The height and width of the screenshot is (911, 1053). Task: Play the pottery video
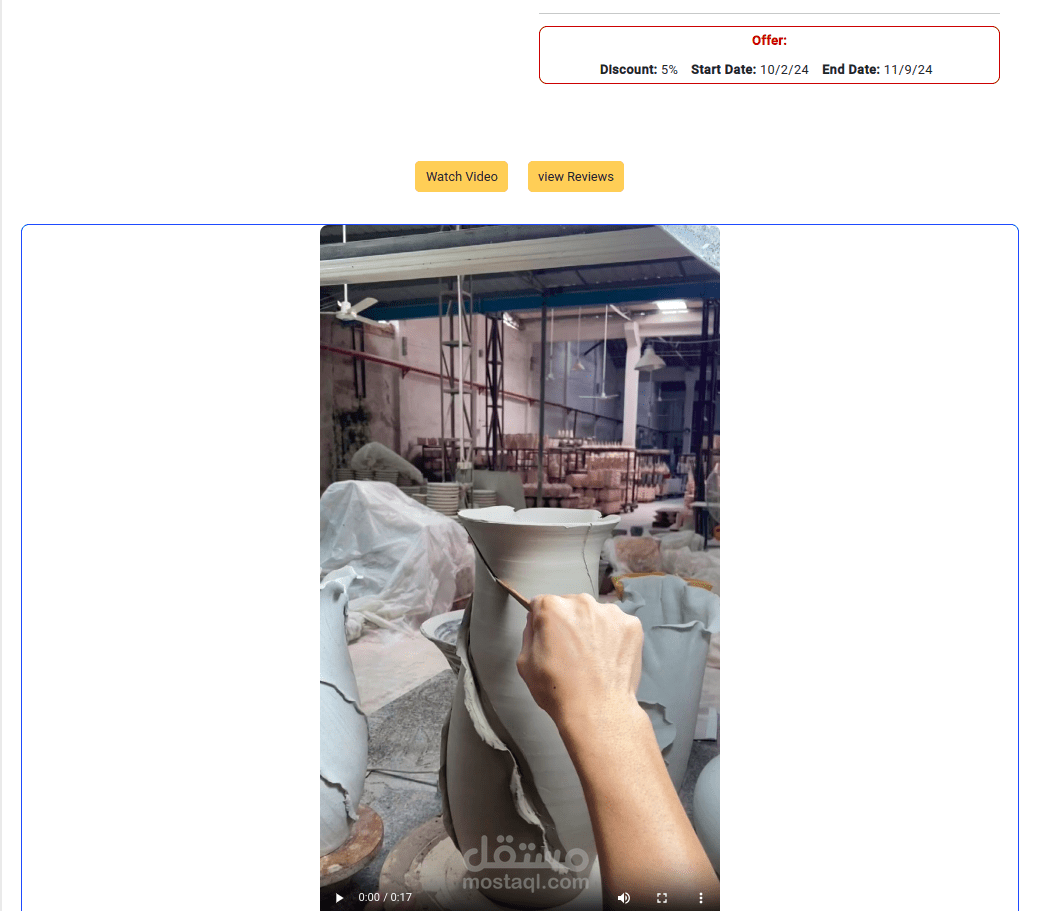coord(339,898)
